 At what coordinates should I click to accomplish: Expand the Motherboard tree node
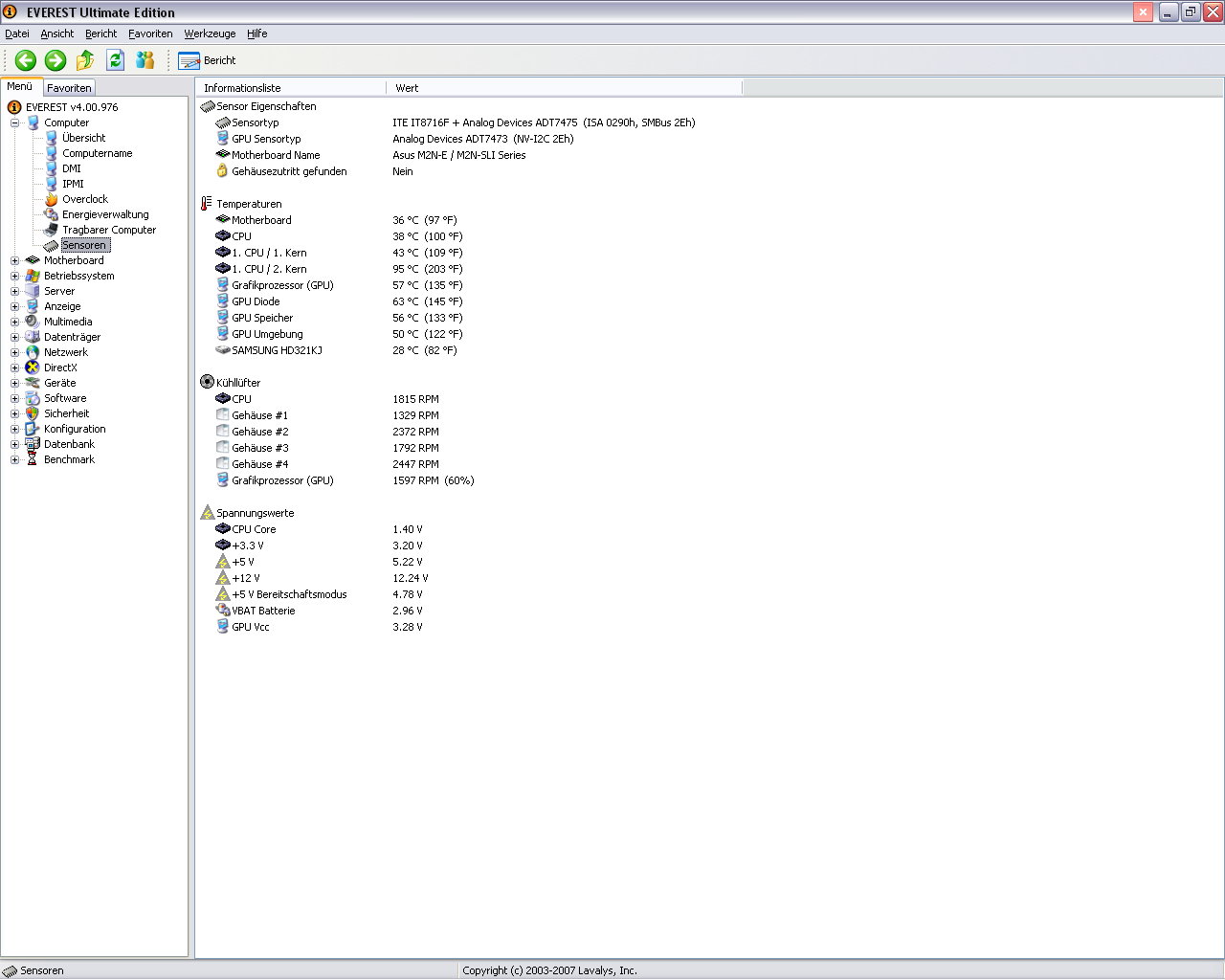(14, 260)
